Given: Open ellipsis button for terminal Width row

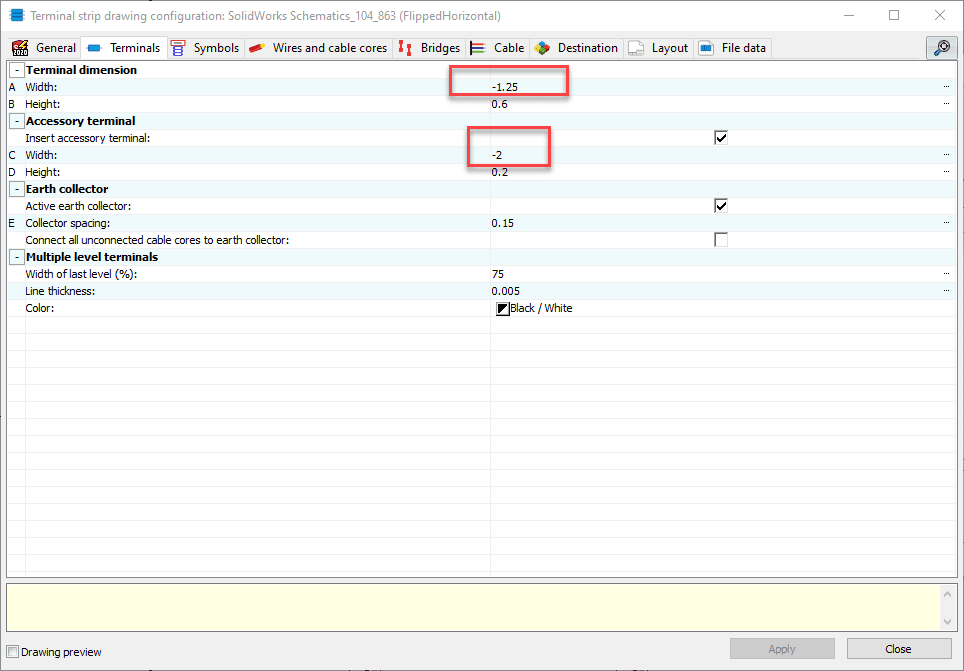Looking at the screenshot, I should click(946, 87).
